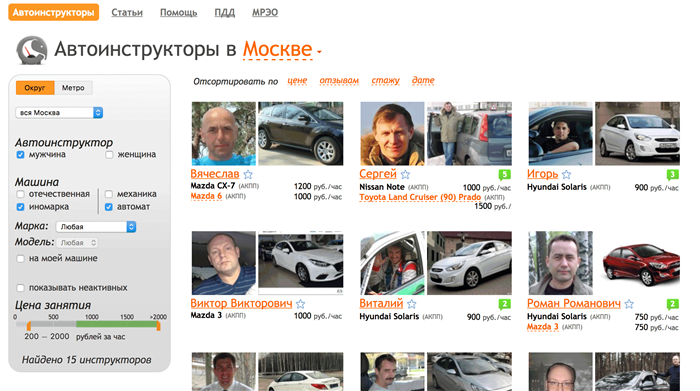The image size is (700, 391).
Task: Sort instructors by цене
Action: (297, 81)
